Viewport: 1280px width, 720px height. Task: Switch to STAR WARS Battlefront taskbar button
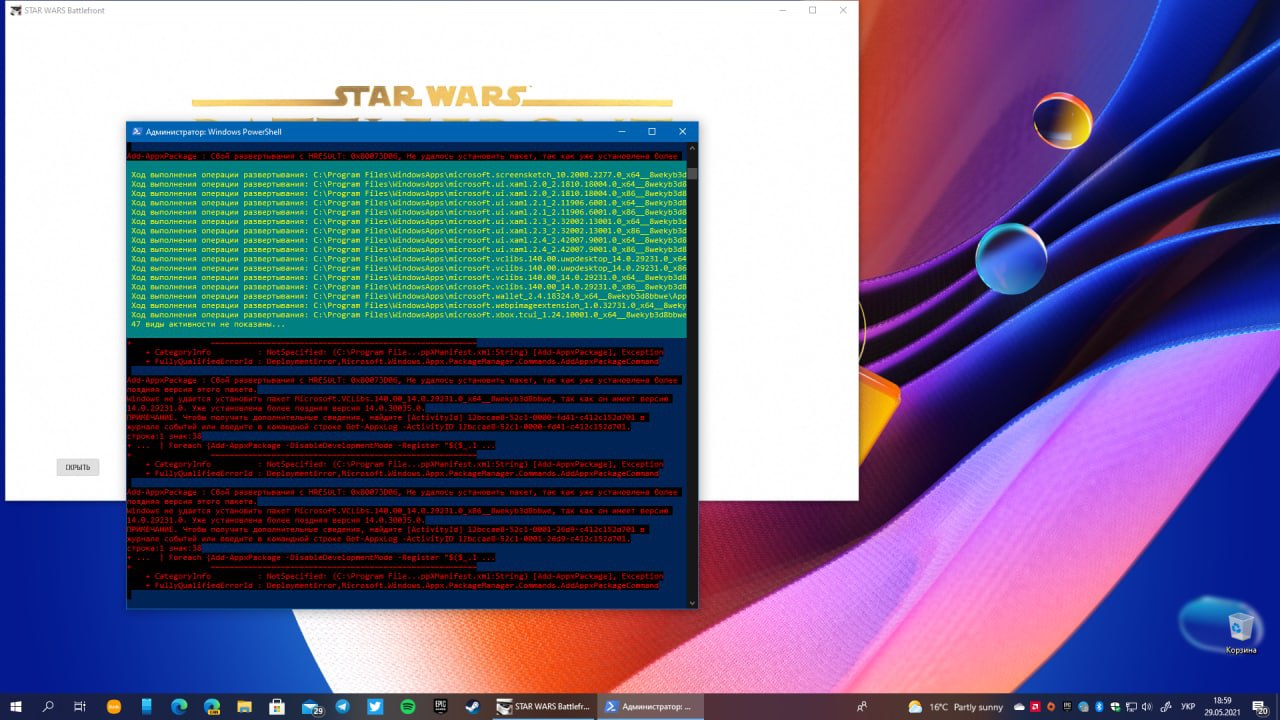[543, 706]
